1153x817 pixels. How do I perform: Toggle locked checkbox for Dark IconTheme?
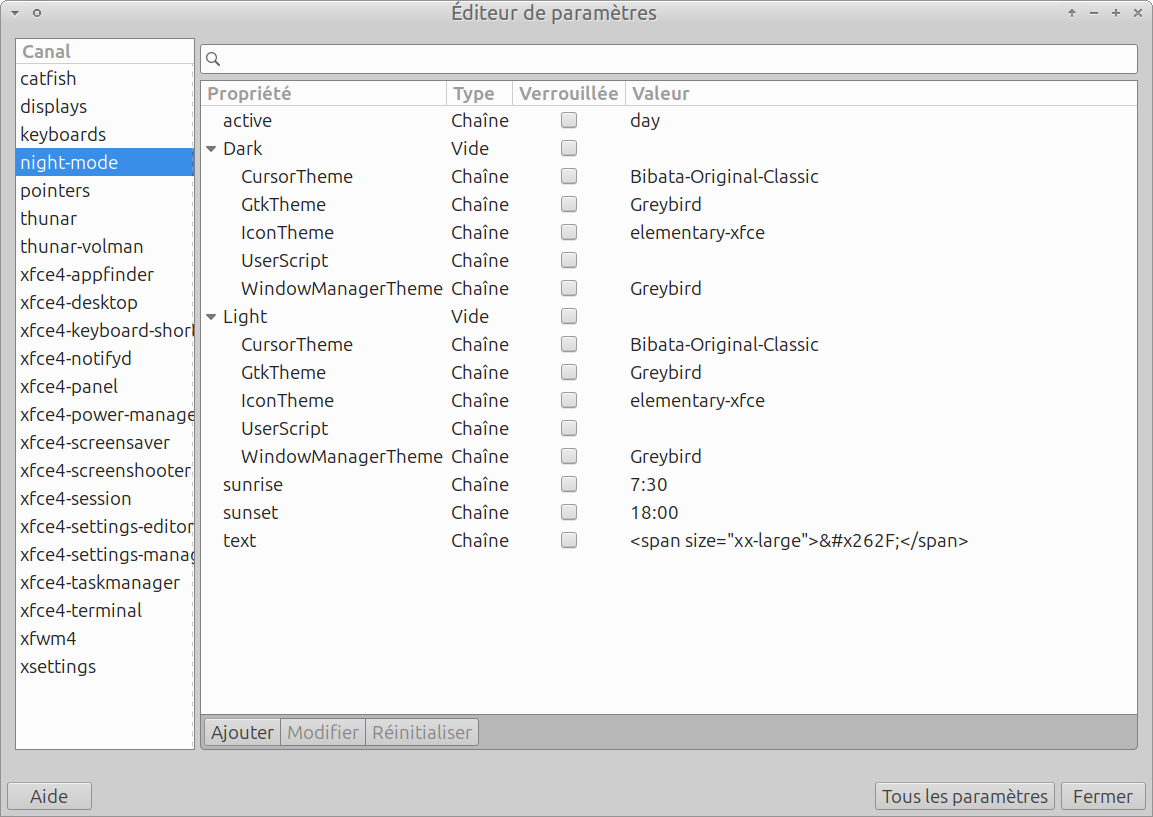click(568, 232)
